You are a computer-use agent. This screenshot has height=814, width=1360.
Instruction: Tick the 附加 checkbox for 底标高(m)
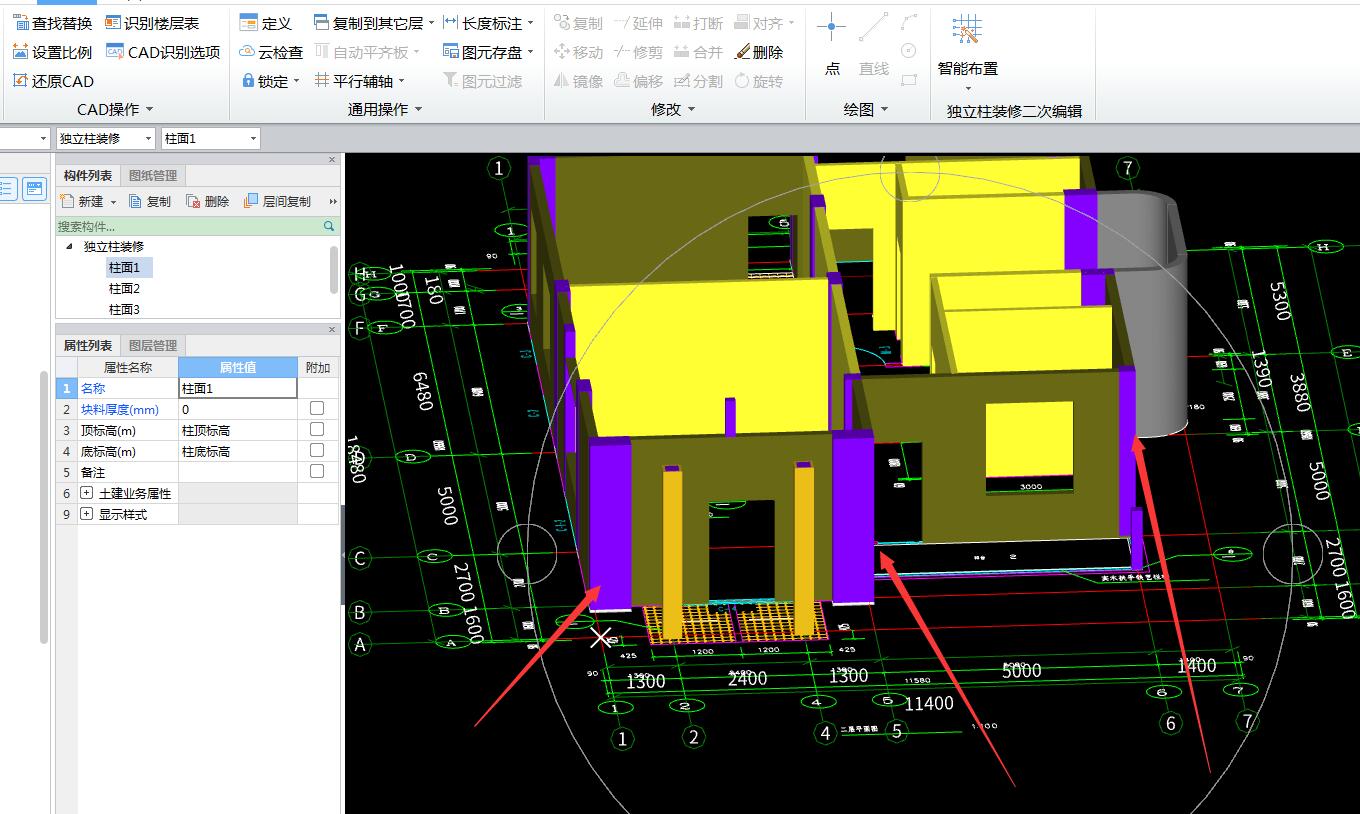pos(317,451)
